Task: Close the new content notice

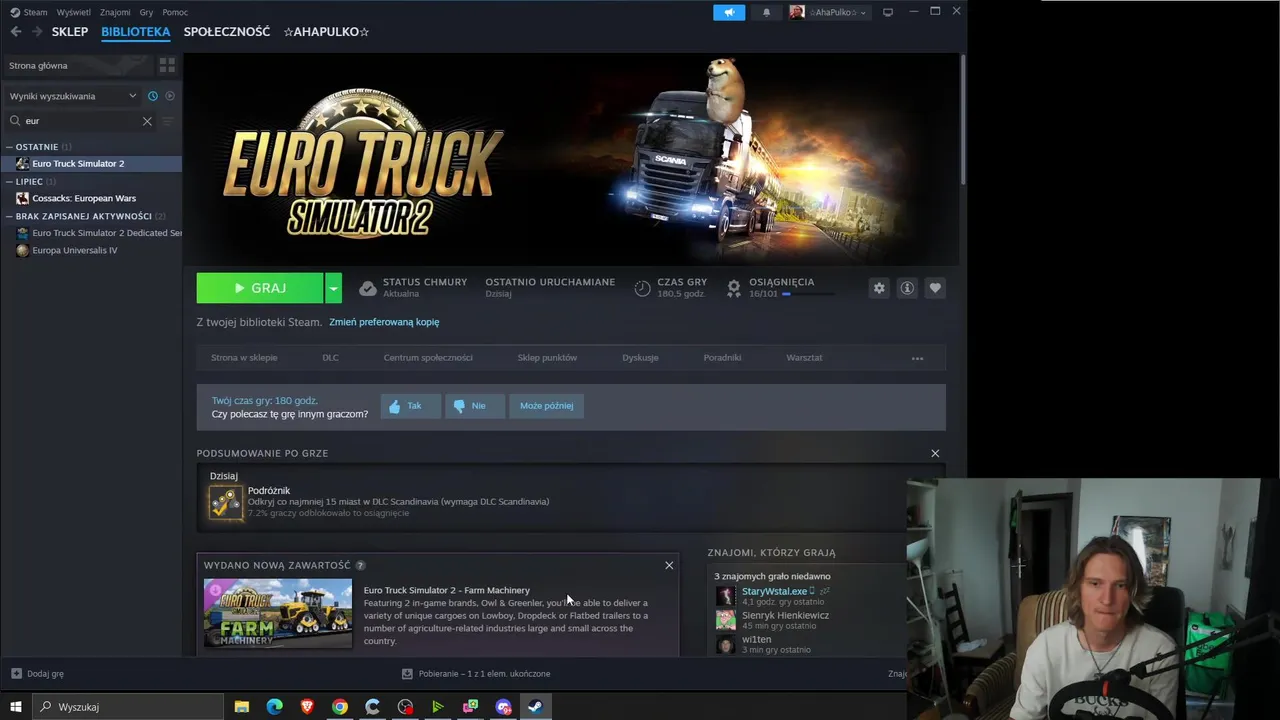Action: [x=669, y=565]
